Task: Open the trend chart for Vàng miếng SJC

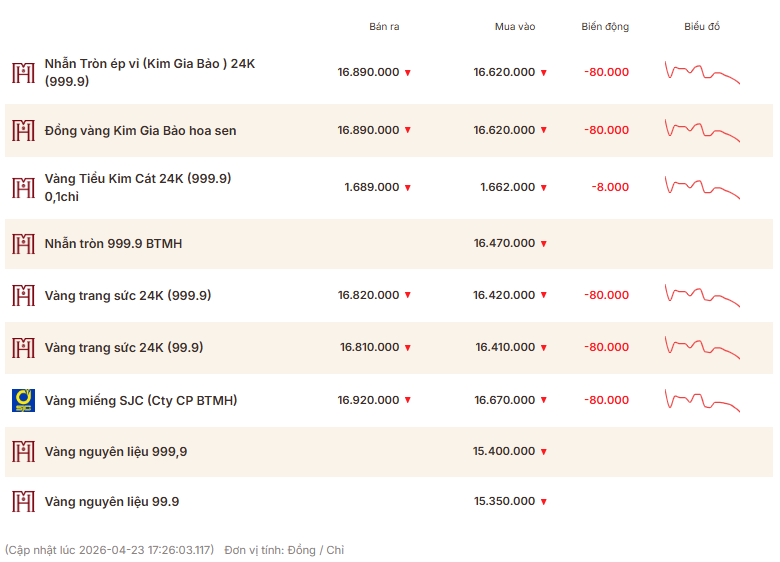Action: pyautogui.click(x=702, y=400)
